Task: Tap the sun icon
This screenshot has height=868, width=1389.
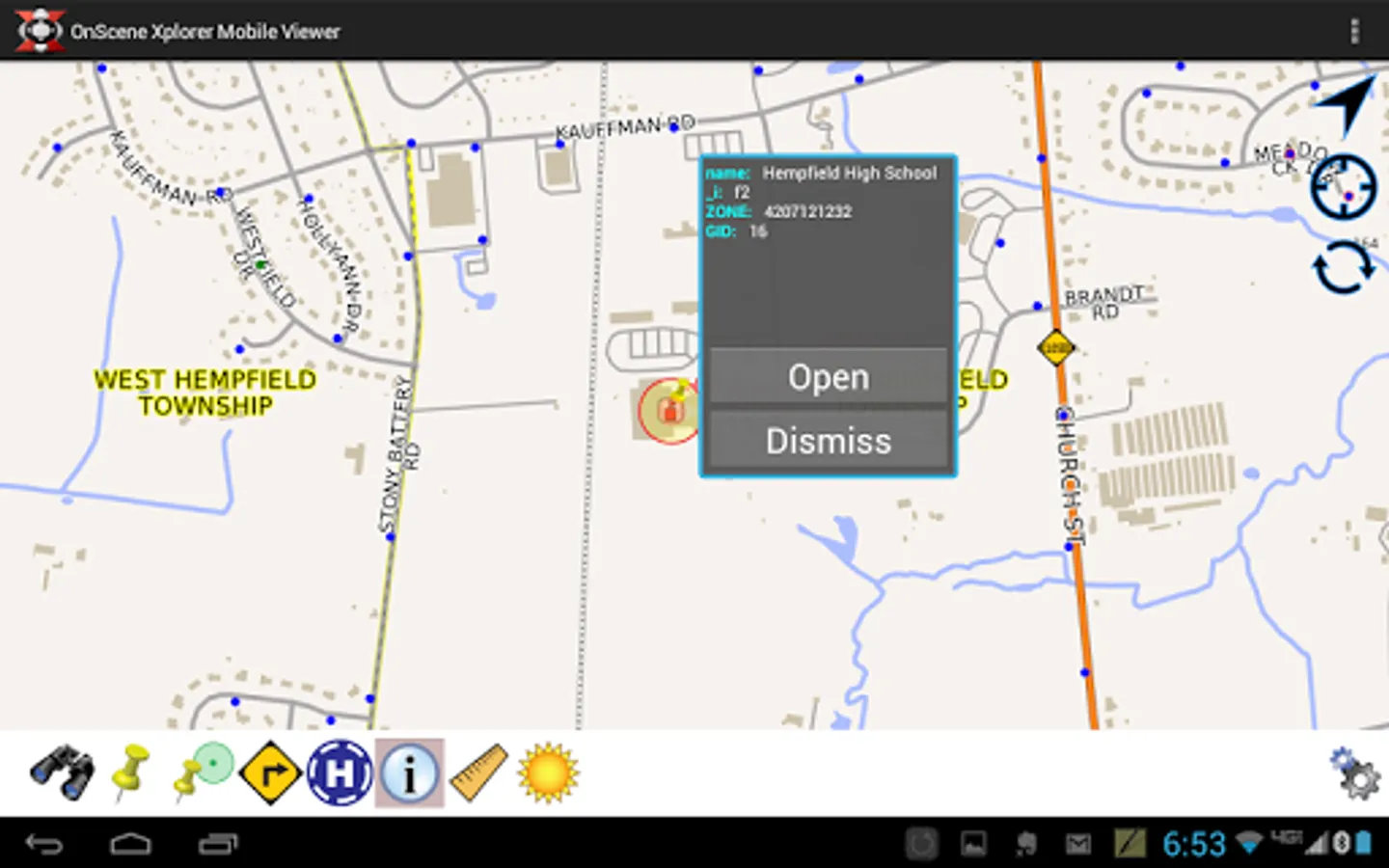Action: coord(548,773)
